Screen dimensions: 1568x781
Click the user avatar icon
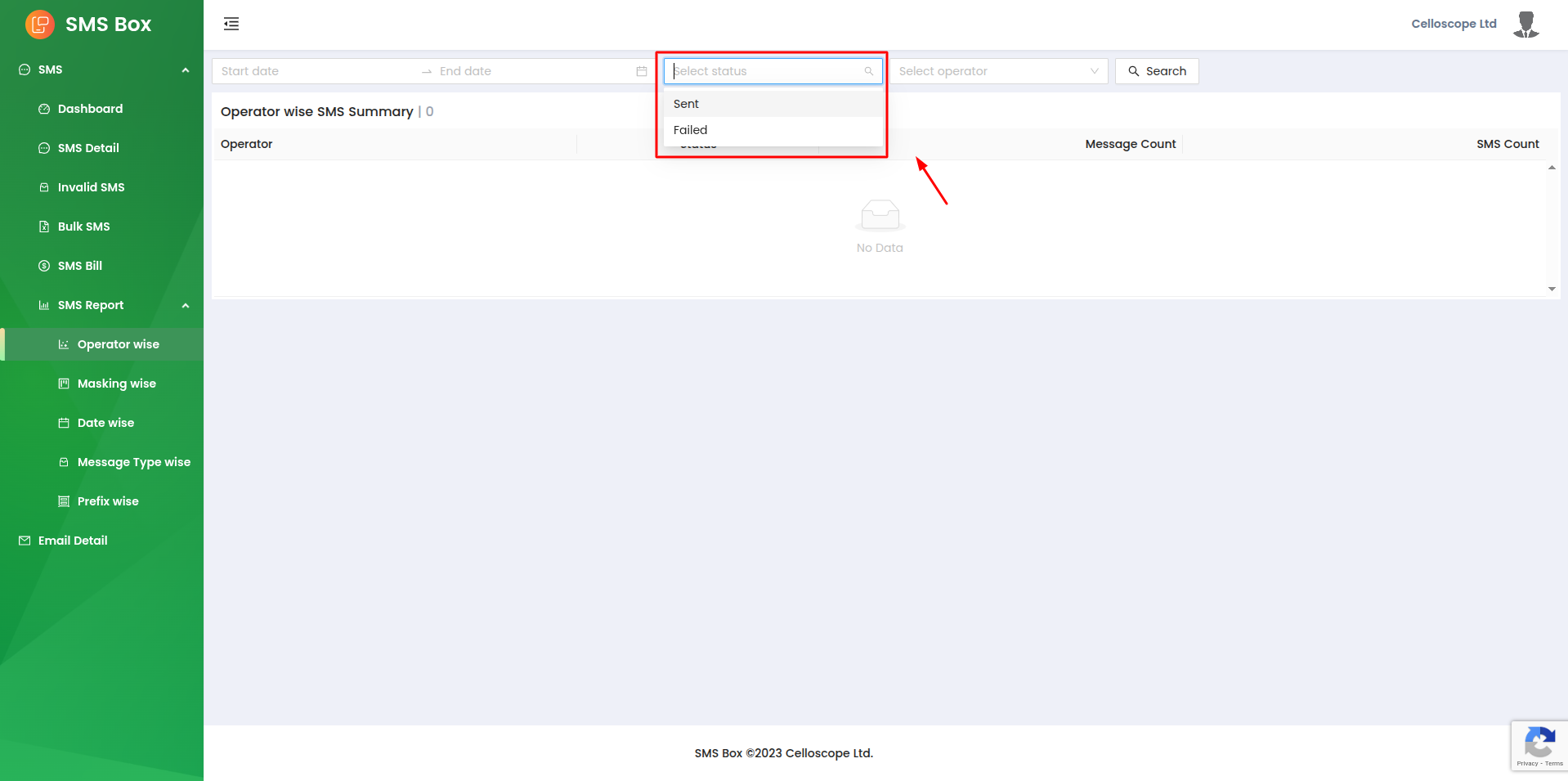(1525, 25)
